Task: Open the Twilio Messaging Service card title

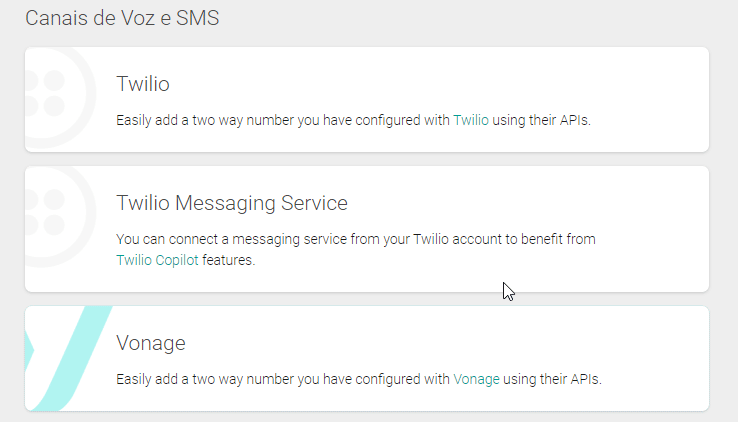Action: click(x=232, y=203)
